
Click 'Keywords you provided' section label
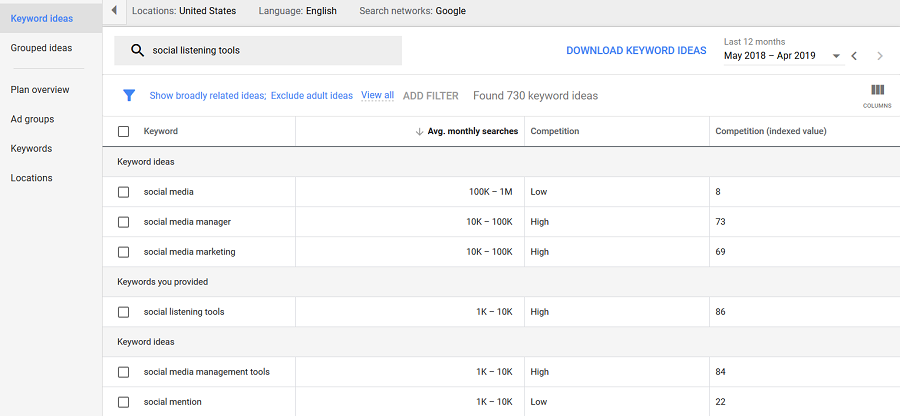pos(162,282)
